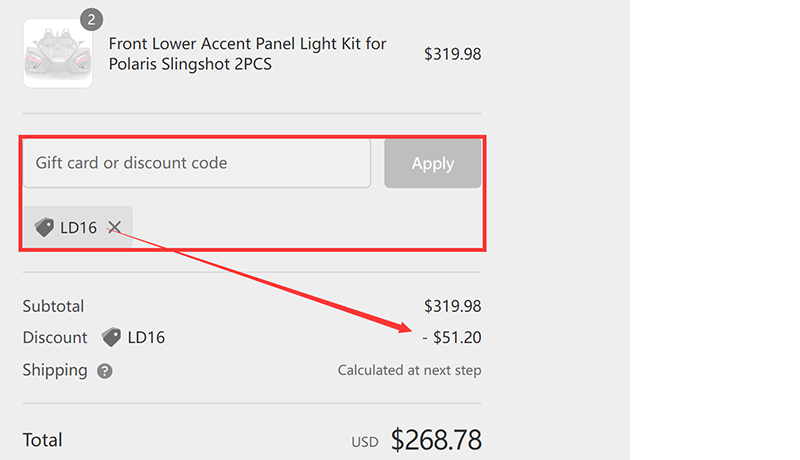Remove the LD16 discount code
800x460 pixels.
[115, 228]
